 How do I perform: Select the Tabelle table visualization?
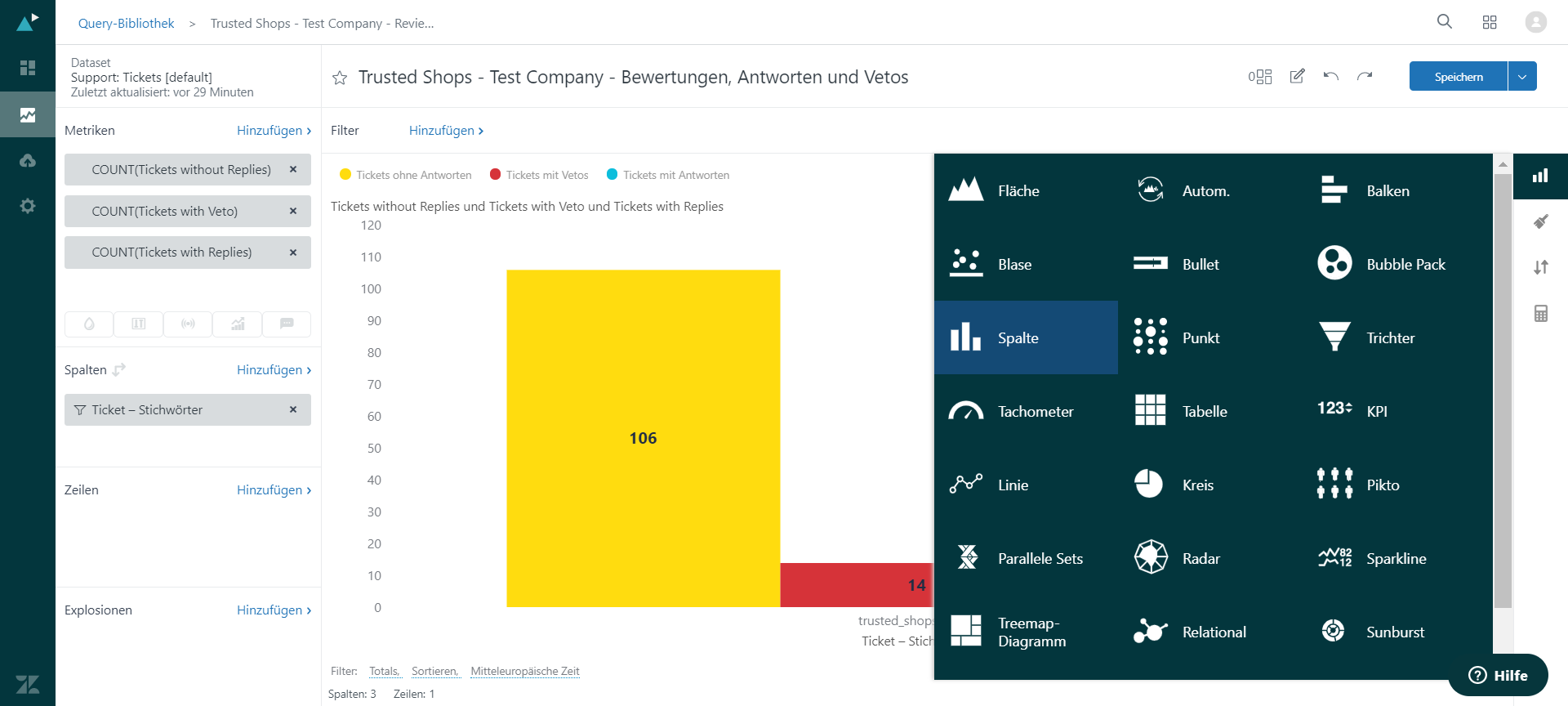click(1210, 411)
